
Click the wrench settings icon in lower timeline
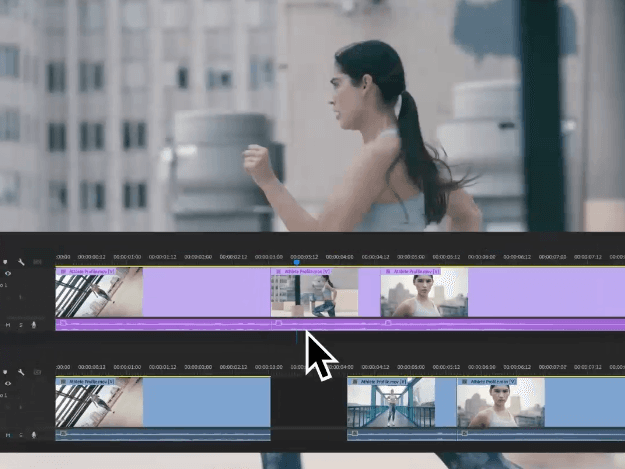pos(20,372)
